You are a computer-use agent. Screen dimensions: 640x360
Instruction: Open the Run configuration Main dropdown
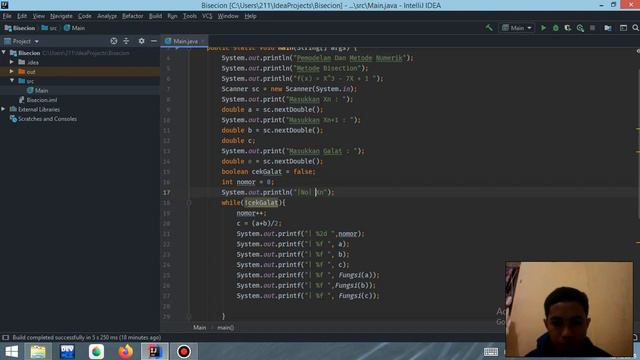517,28
